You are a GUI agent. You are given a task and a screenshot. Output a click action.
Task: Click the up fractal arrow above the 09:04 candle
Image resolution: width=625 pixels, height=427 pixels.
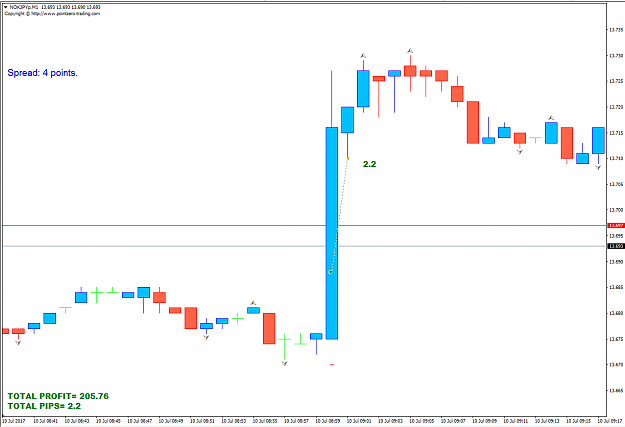coord(410,51)
